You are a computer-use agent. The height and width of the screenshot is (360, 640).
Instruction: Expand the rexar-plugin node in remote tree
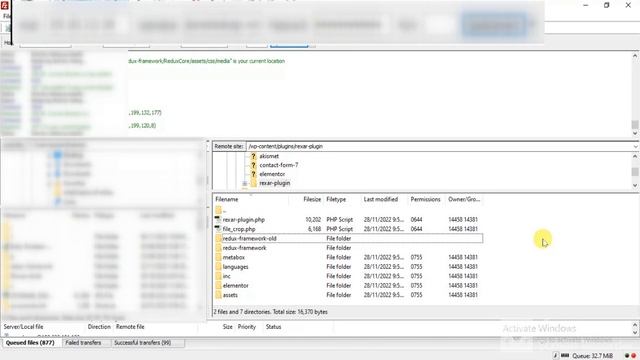click(244, 184)
